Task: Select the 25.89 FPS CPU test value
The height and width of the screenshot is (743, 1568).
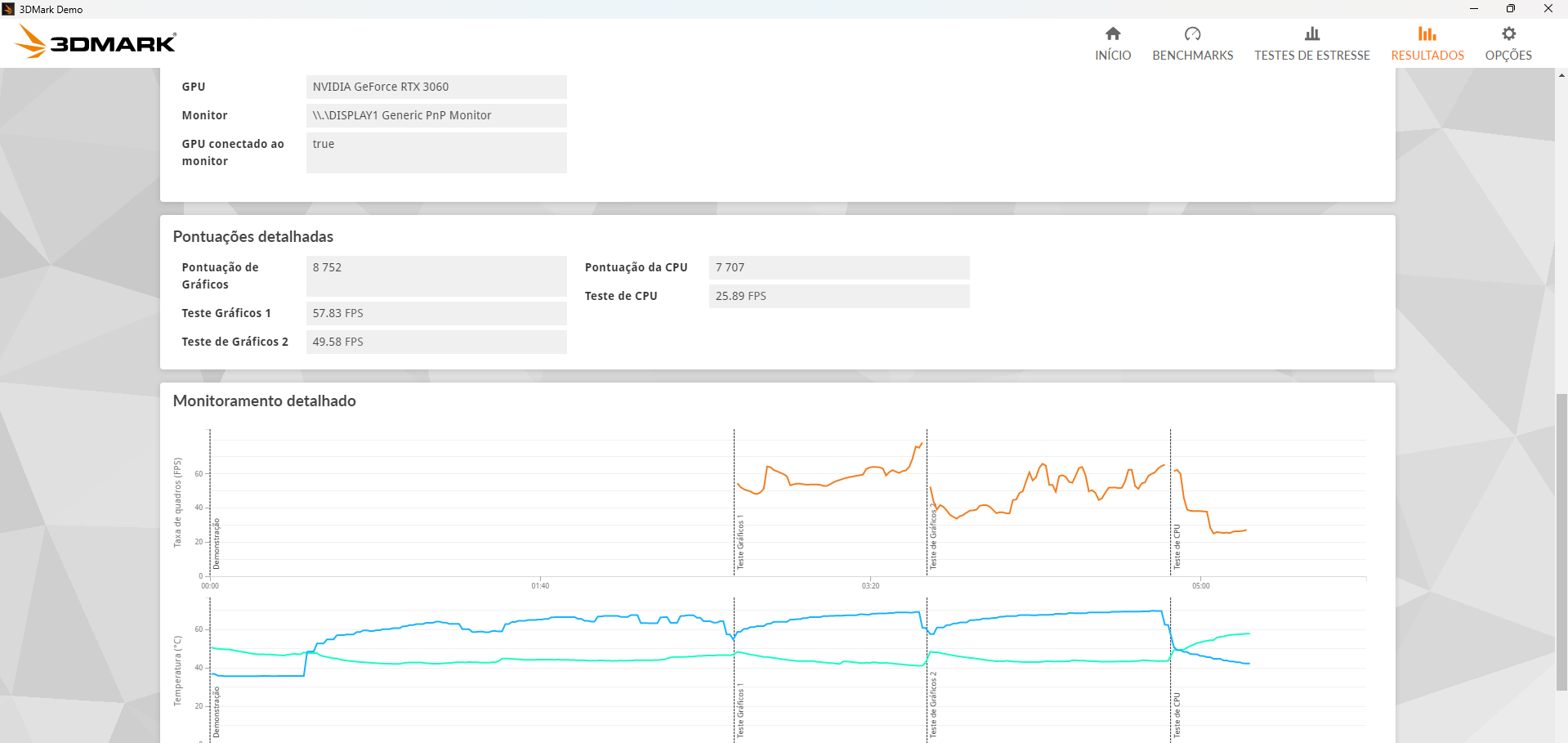Action: tap(839, 296)
